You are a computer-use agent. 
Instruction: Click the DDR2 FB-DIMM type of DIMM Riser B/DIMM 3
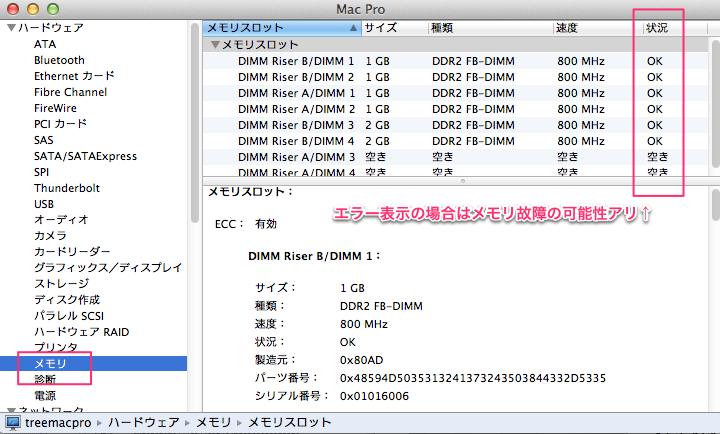pos(473,125)
